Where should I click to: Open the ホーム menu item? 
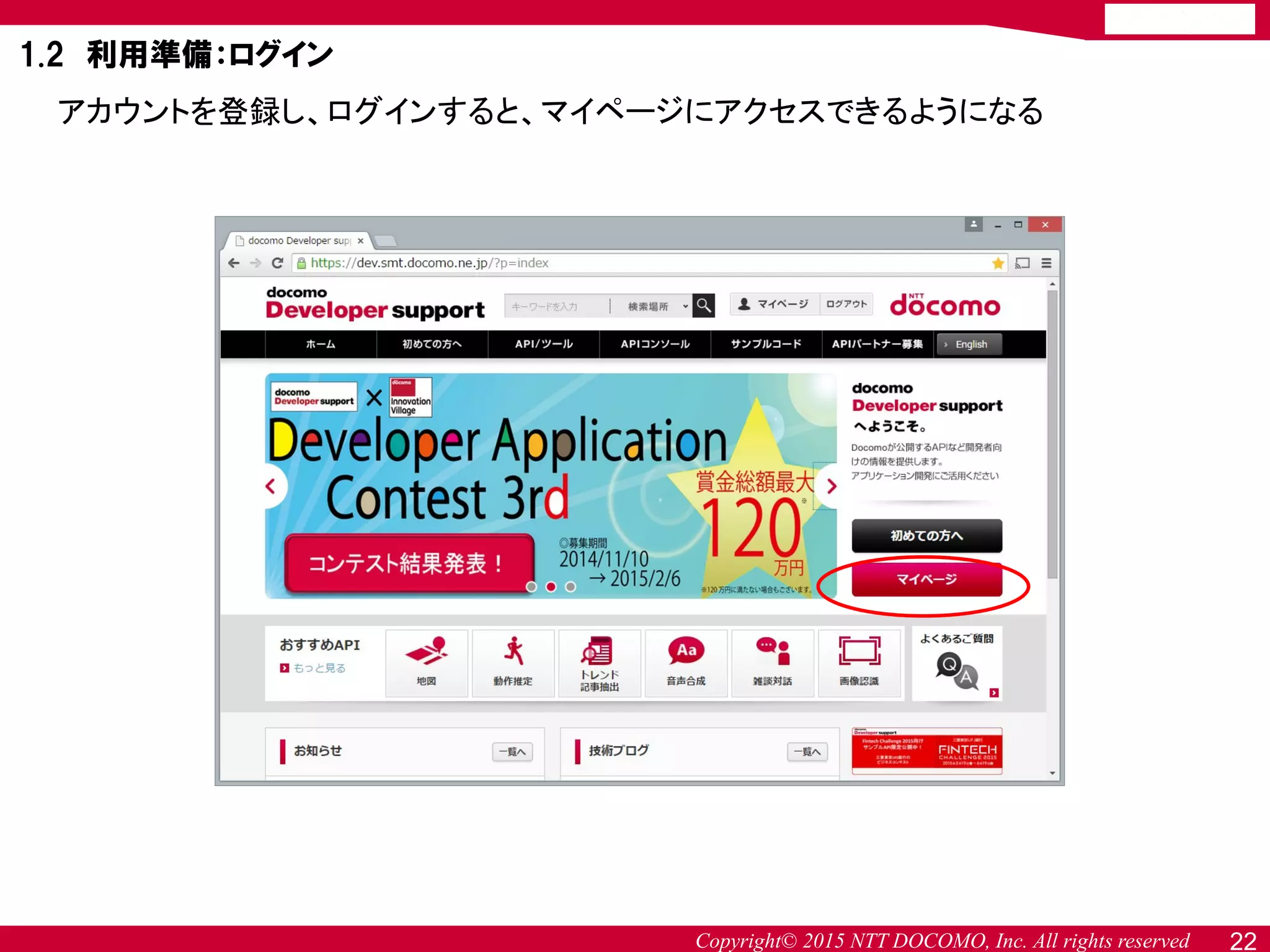click(321, 344)
